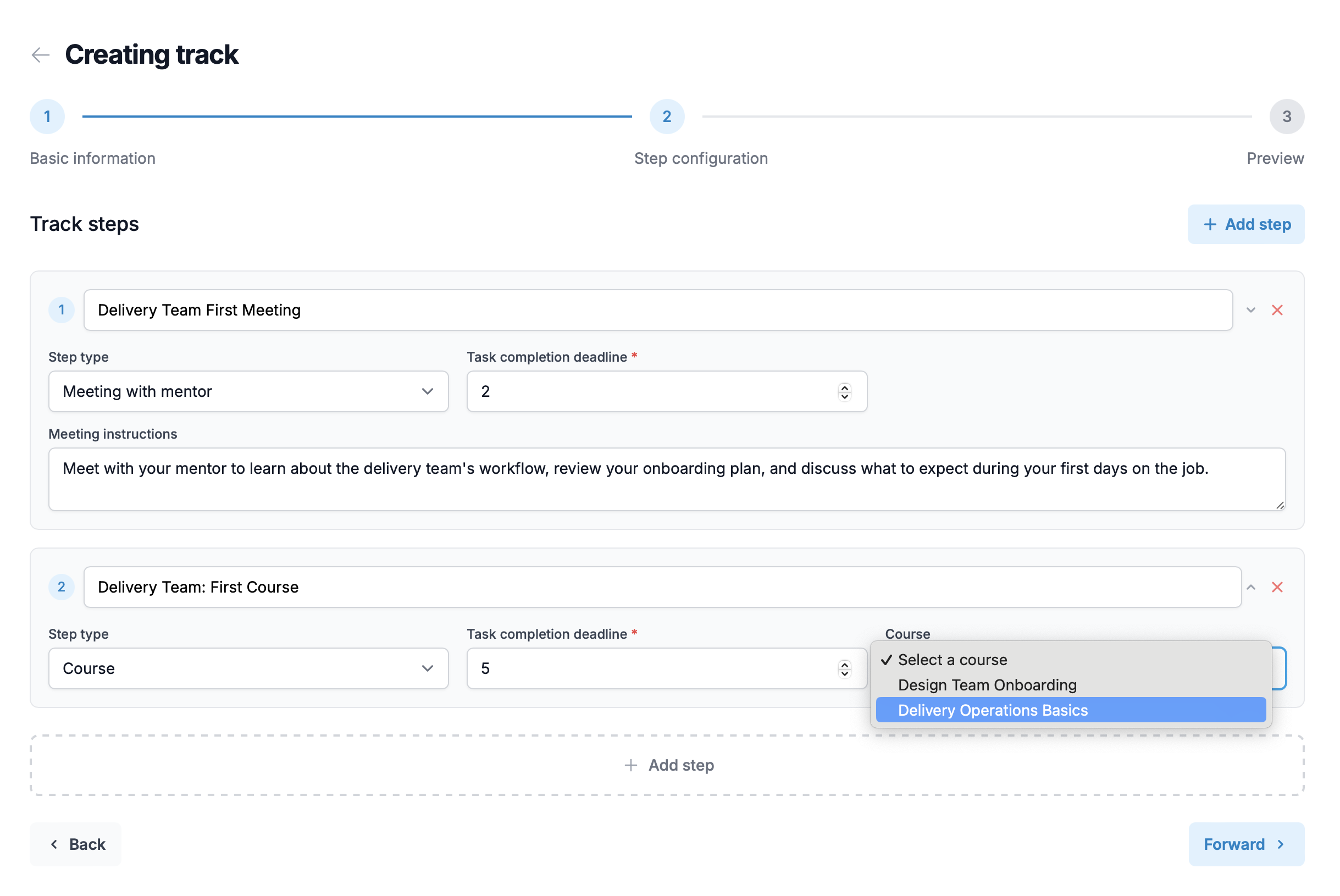Select Delivery Operations Basics course
This screenshot has width=1340, height=896.
point(1070,710)
